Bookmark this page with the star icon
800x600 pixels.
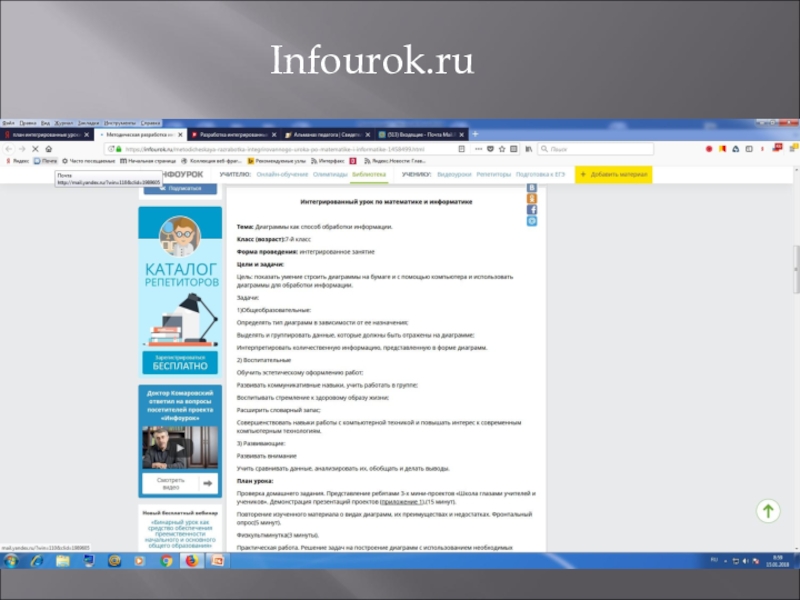tap(502, 149)
